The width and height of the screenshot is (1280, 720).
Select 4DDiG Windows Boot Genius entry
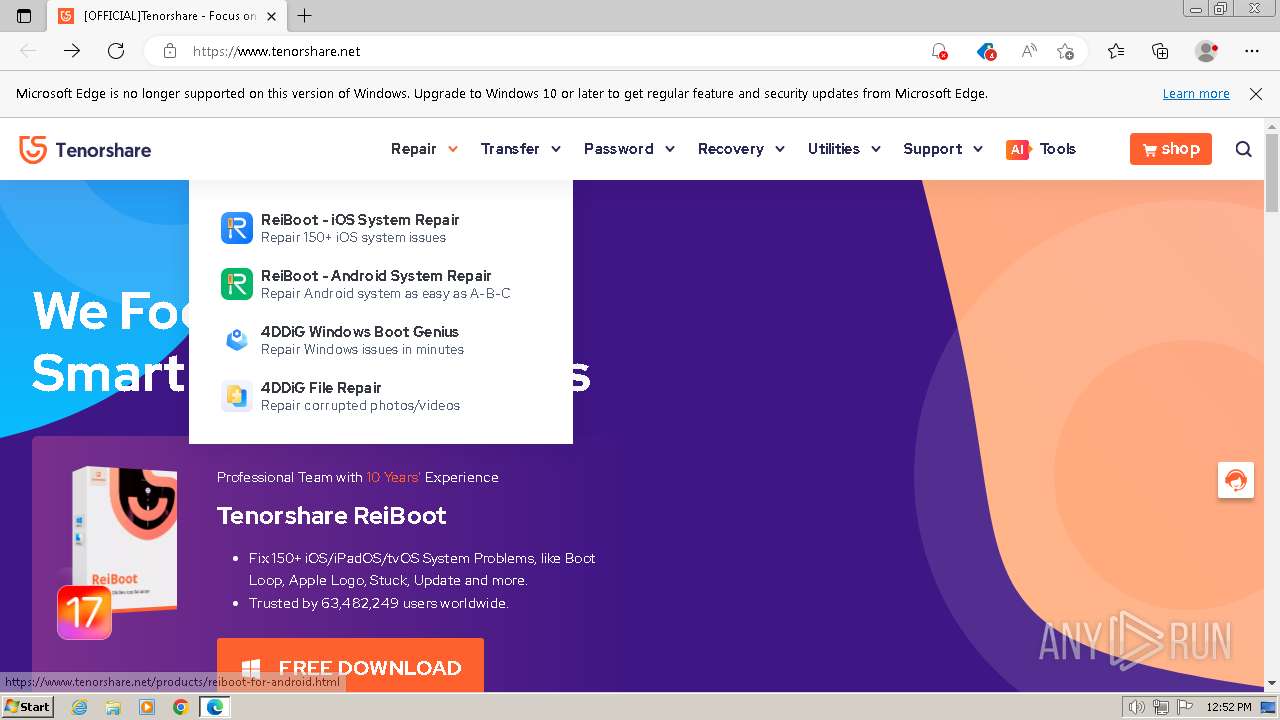point(381,340)
